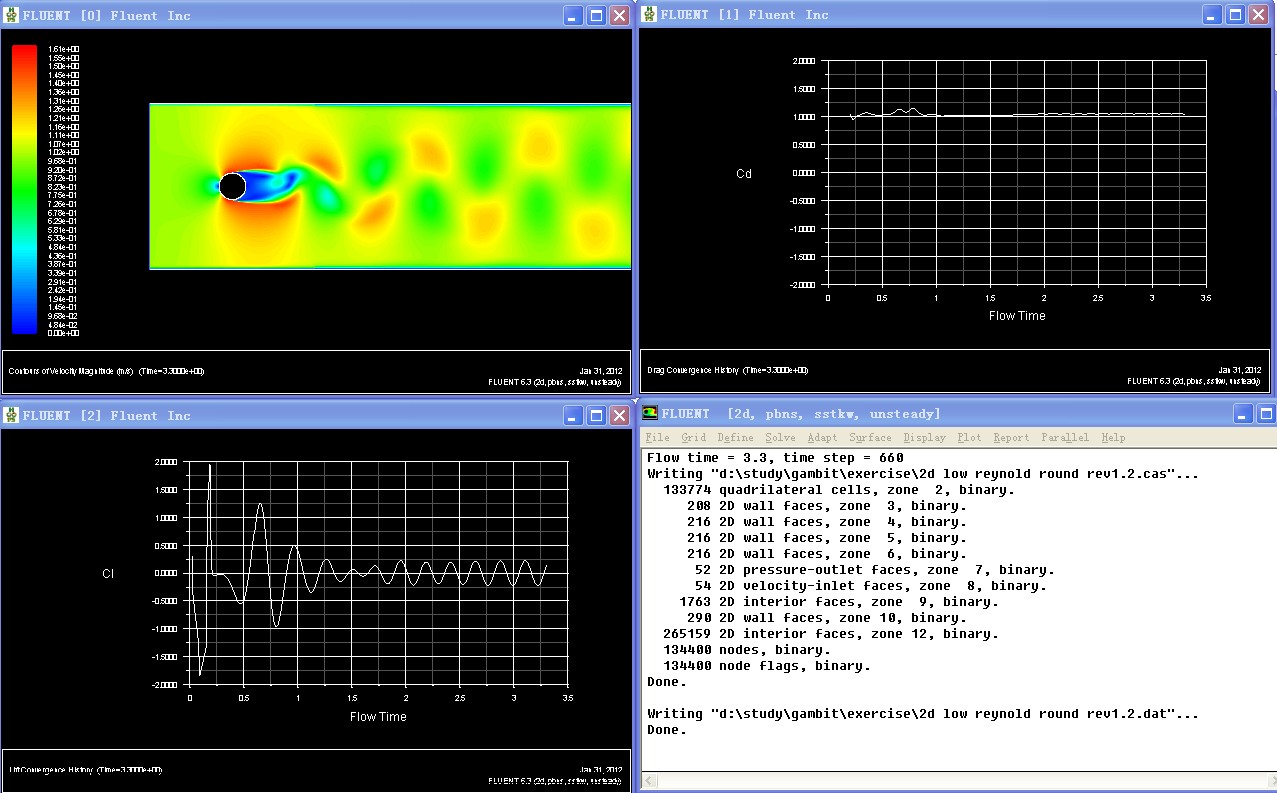Screen dimensions: 1277x793
Task: Open the File menu
Action: coord(657,438)
